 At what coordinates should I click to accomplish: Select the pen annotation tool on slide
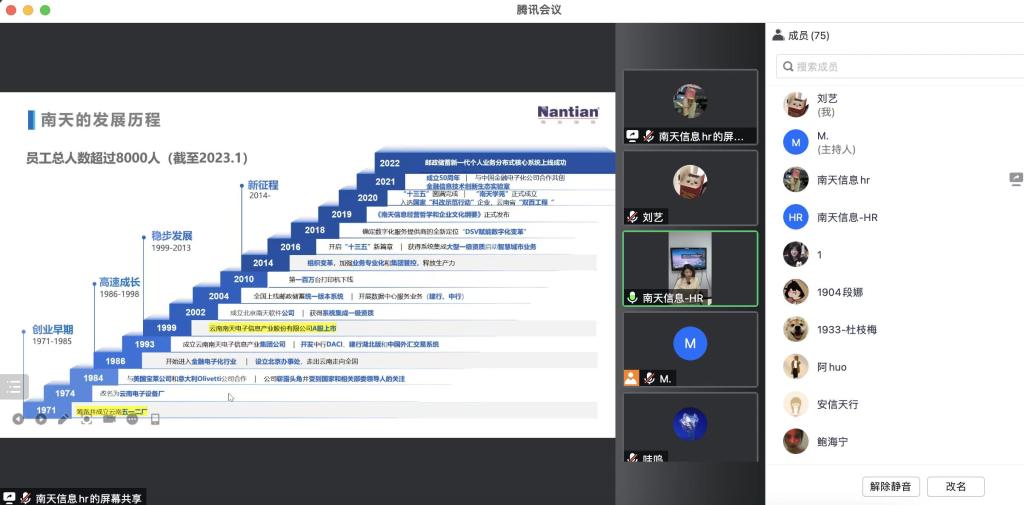pos(64,419)
